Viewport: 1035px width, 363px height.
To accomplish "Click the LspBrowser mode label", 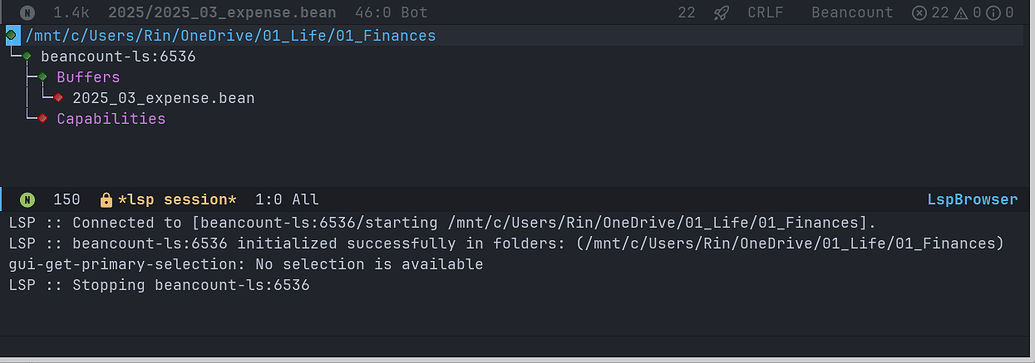I will (x=972, y=200).
